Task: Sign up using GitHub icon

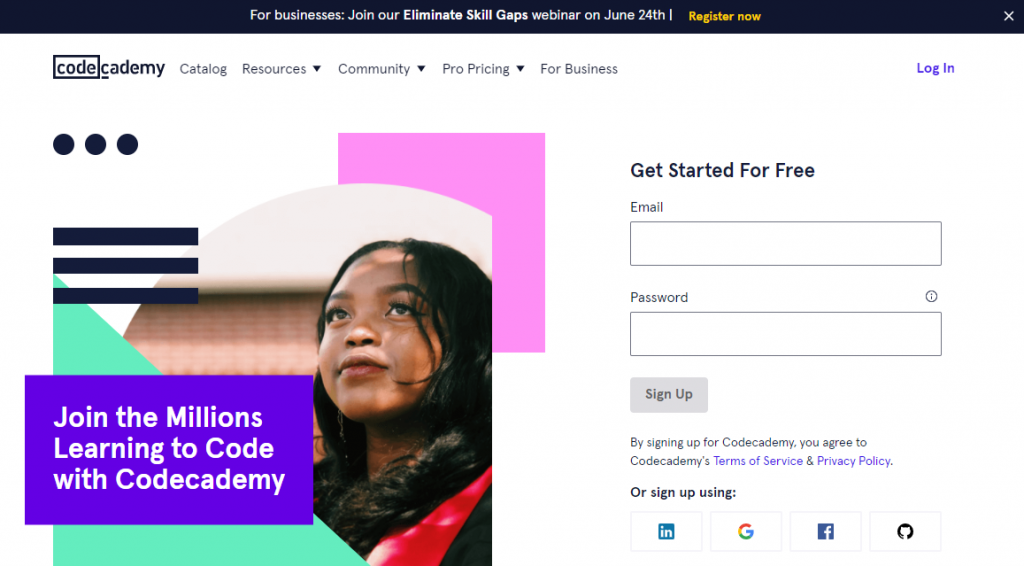Action: pyautogui.click(x=905, y=532)
